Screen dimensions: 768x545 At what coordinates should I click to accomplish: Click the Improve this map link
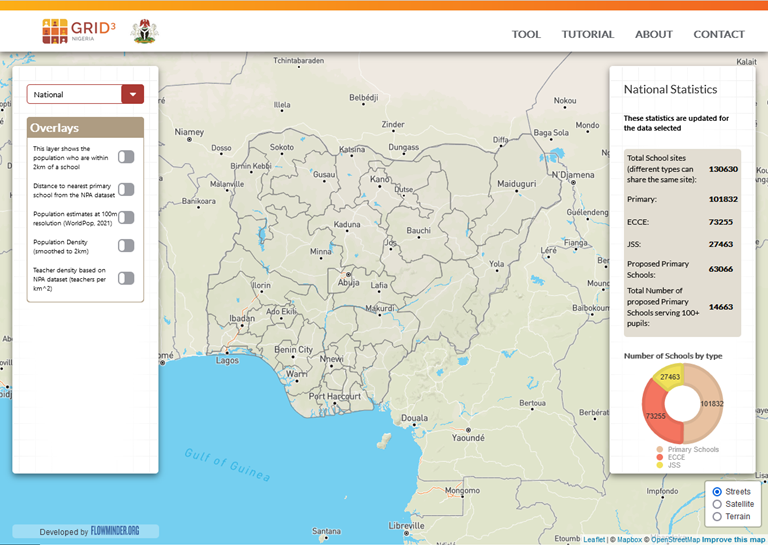734,539
